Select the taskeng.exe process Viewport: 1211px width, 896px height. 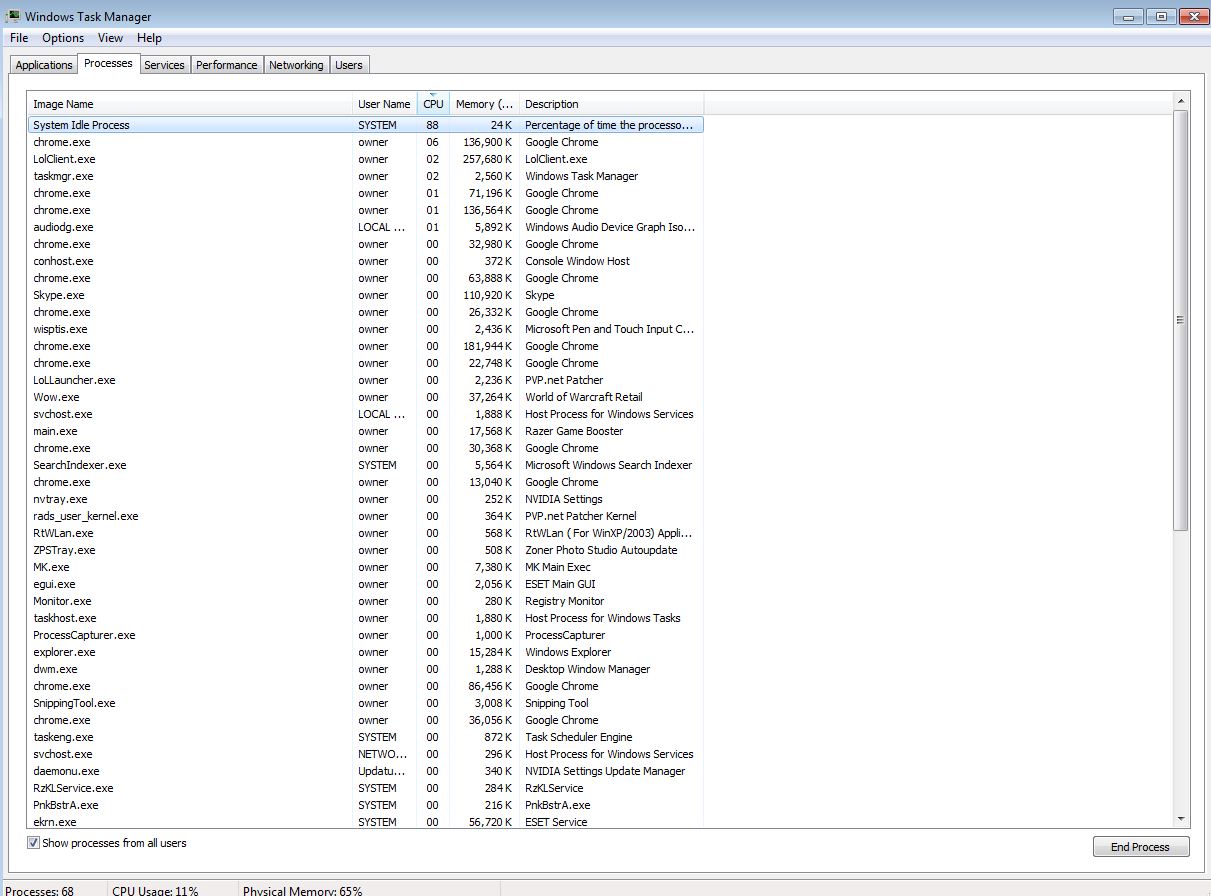(x=365, y=737)
